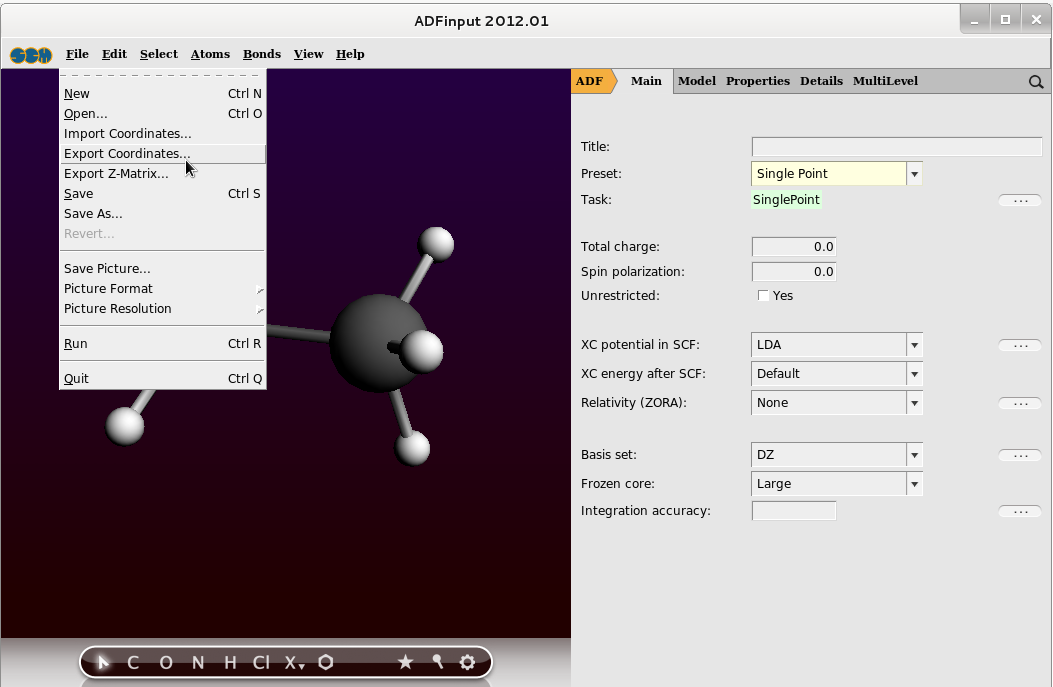Choose Export Coordinates from File menu

click(x=126, y=154)
